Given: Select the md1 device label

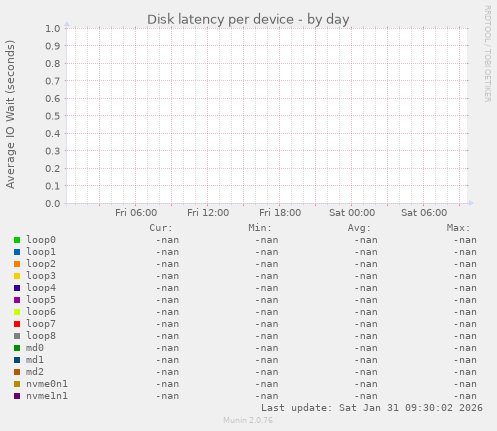Looking at the screenshot, I should click(x=35, y=360).
